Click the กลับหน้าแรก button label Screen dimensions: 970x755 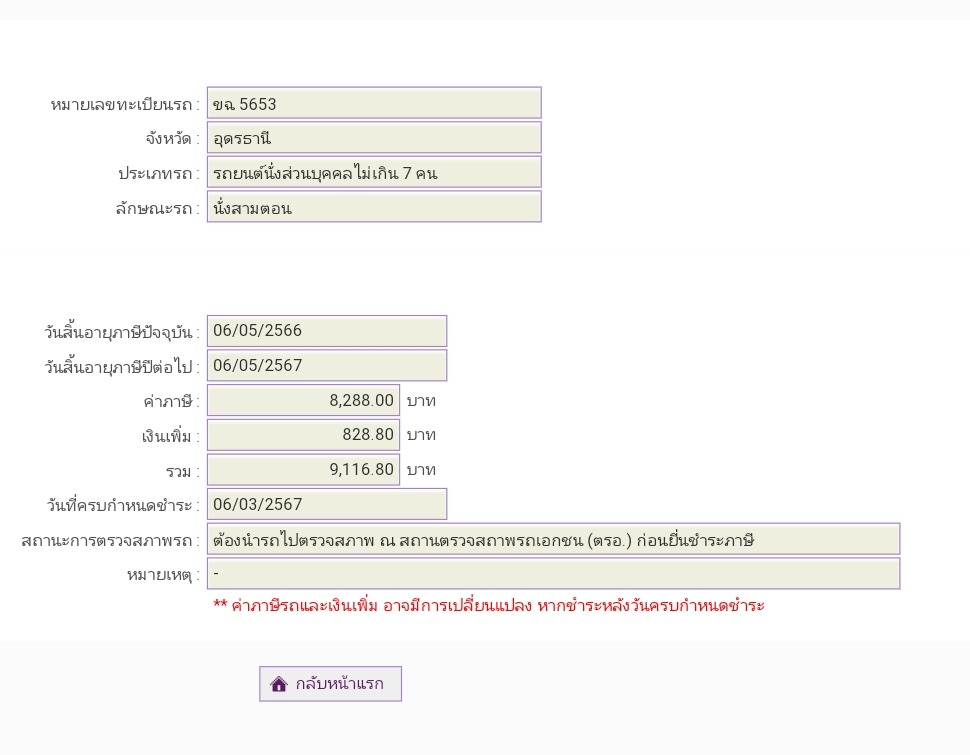pos(340,684)
